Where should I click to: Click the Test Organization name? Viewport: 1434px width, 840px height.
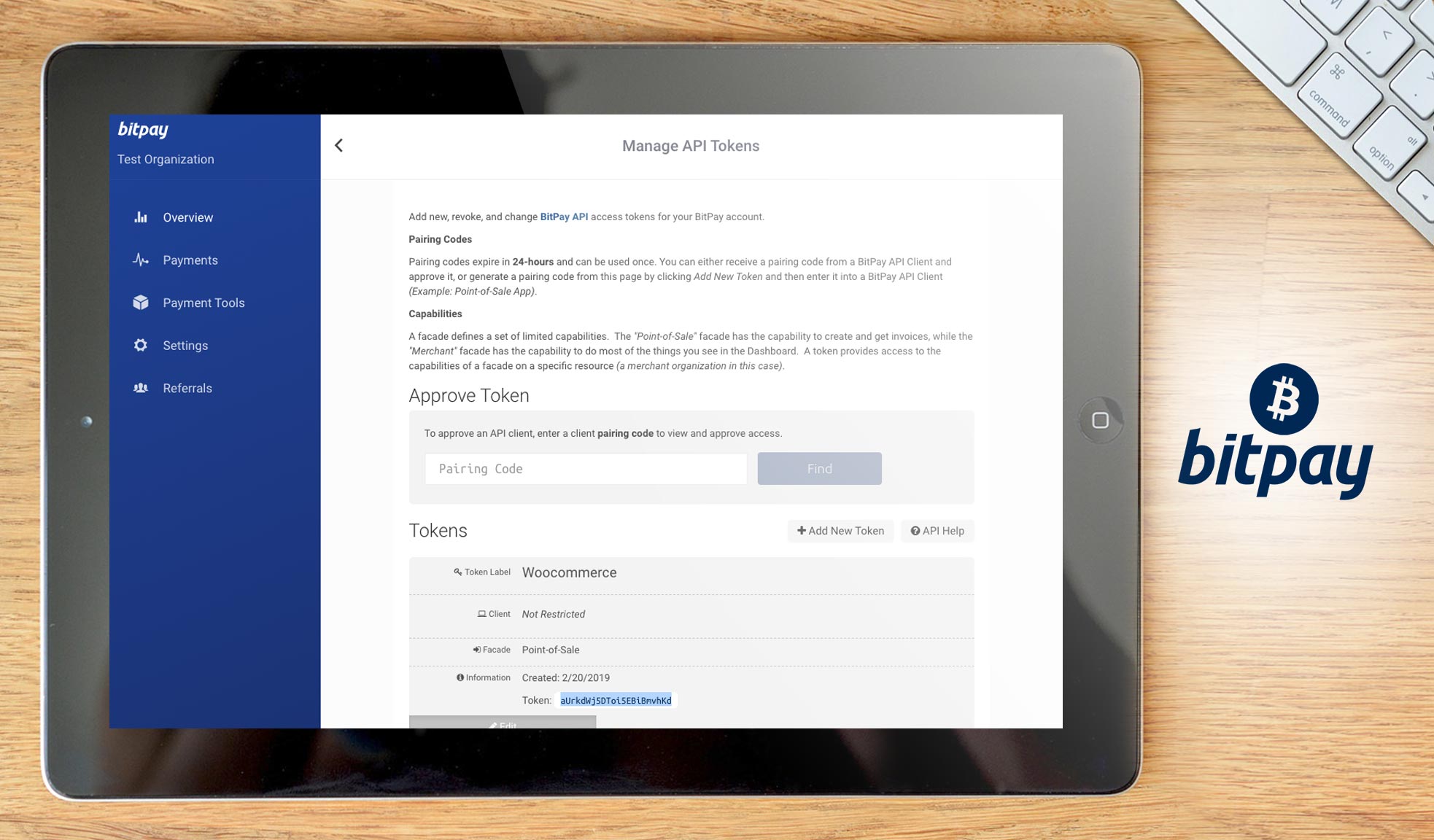(x=166, y=159)
